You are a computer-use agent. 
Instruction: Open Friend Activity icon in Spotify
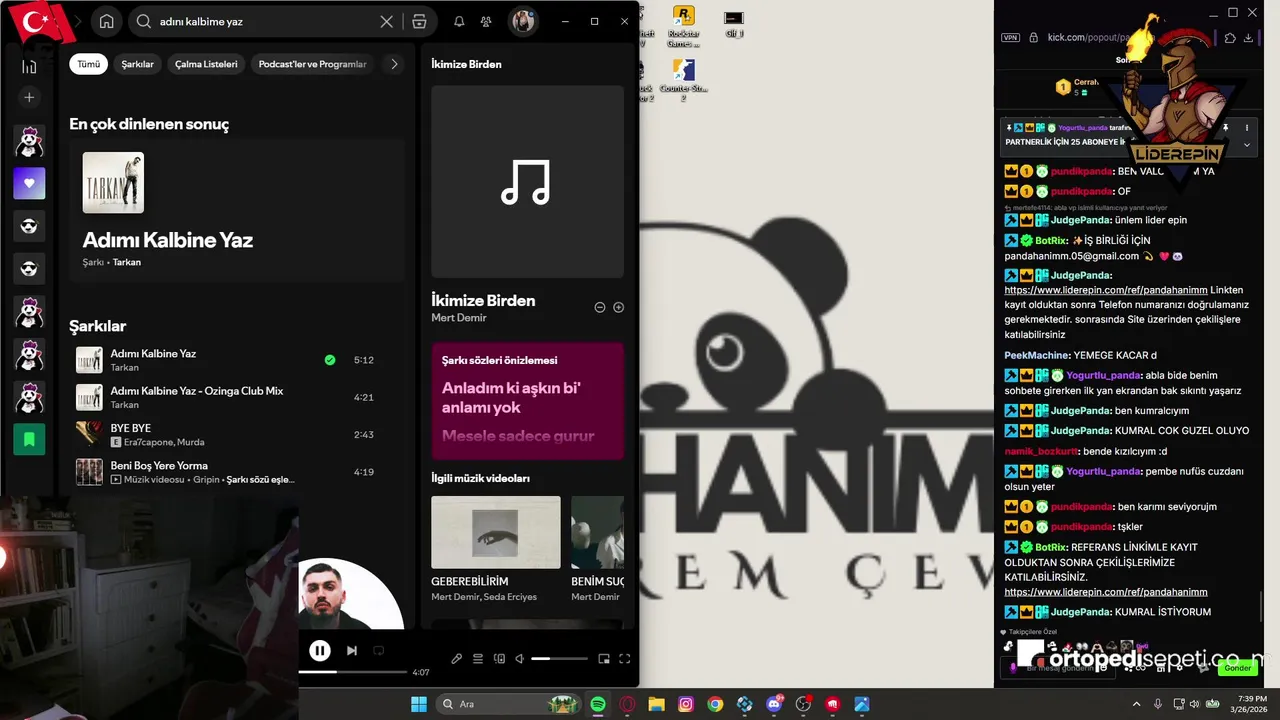click(x=486, y=21)
